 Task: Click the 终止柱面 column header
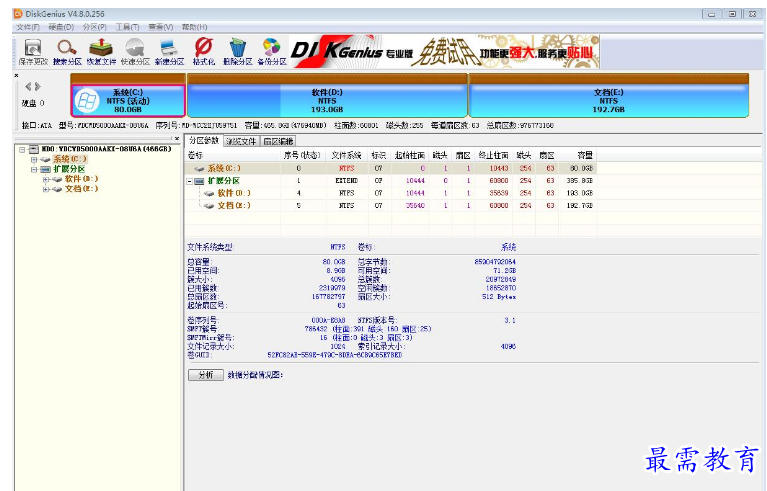click(x=494, y=155)
